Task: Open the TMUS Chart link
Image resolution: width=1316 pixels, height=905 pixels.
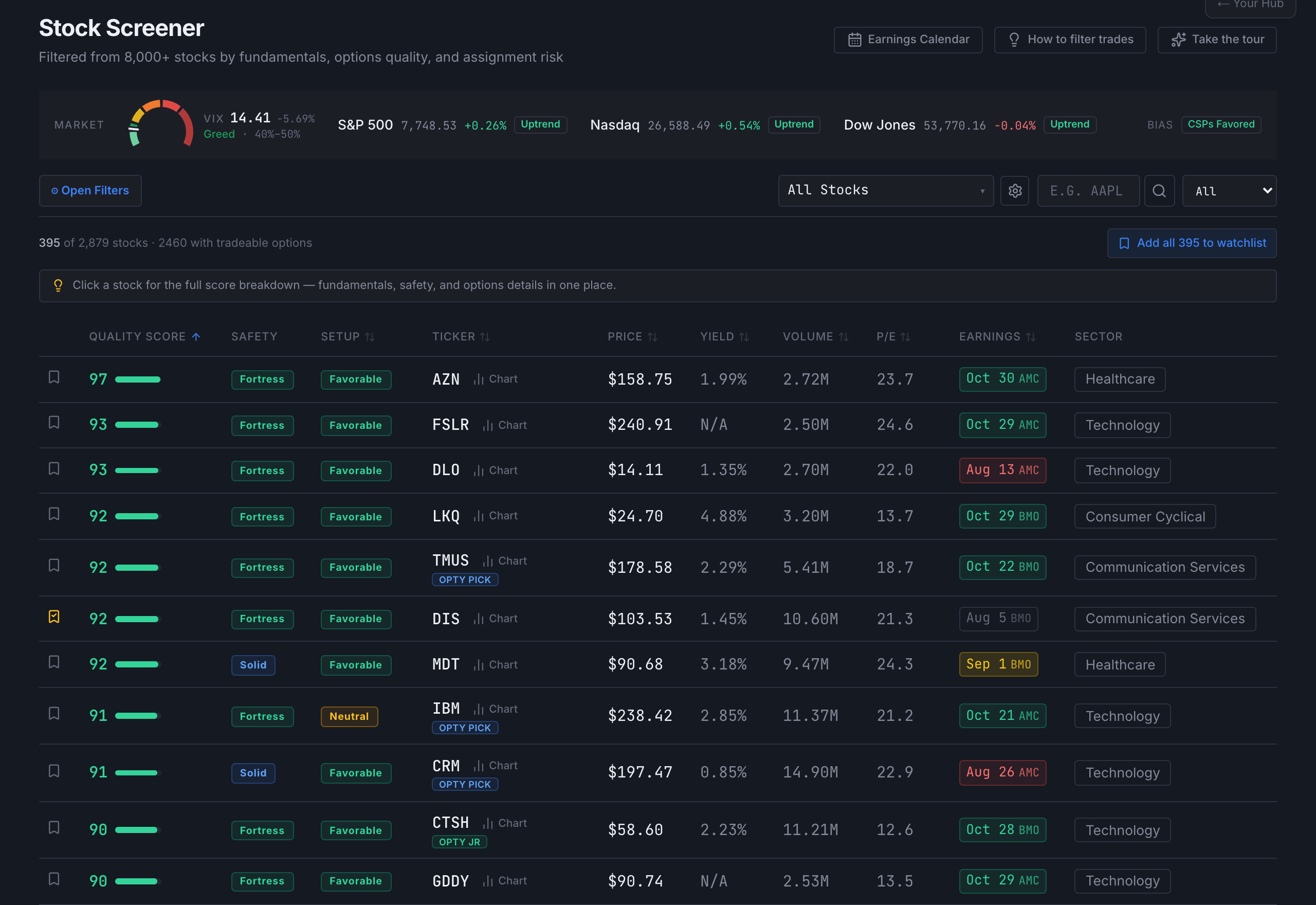Action: (504, 561)
